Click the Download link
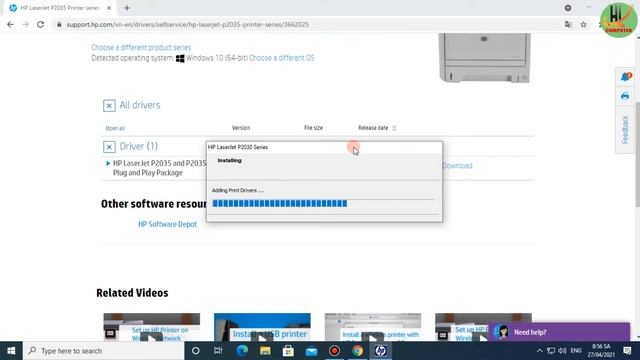Image resolution: width=640 pixels, height=360 pixels. pyautogui.click(x=457, y=166)
